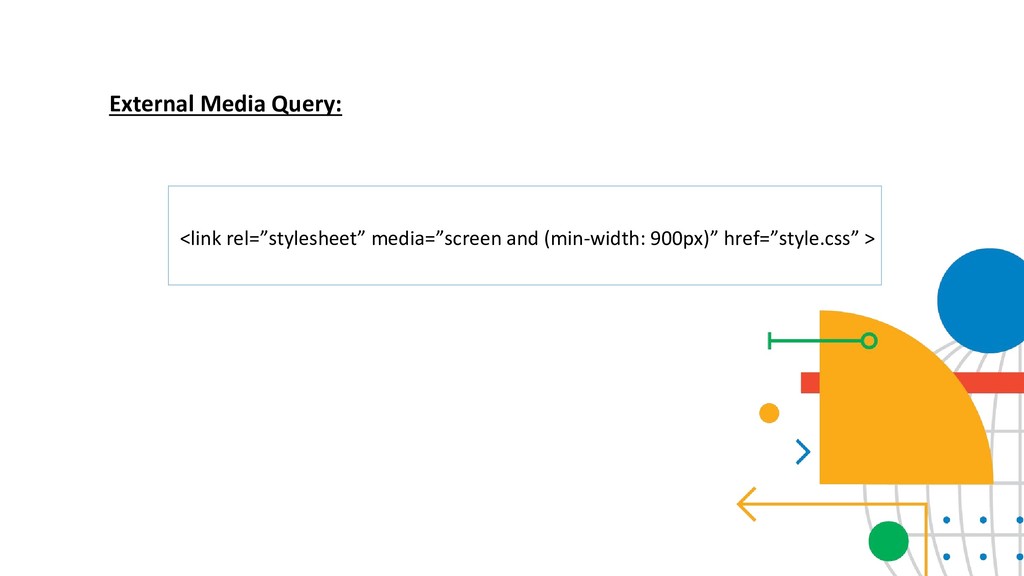Image resolution: width=1024 pixels, height=576 pixels.
Task: Click the word Query in heading
Action: (x=306, y=104)
